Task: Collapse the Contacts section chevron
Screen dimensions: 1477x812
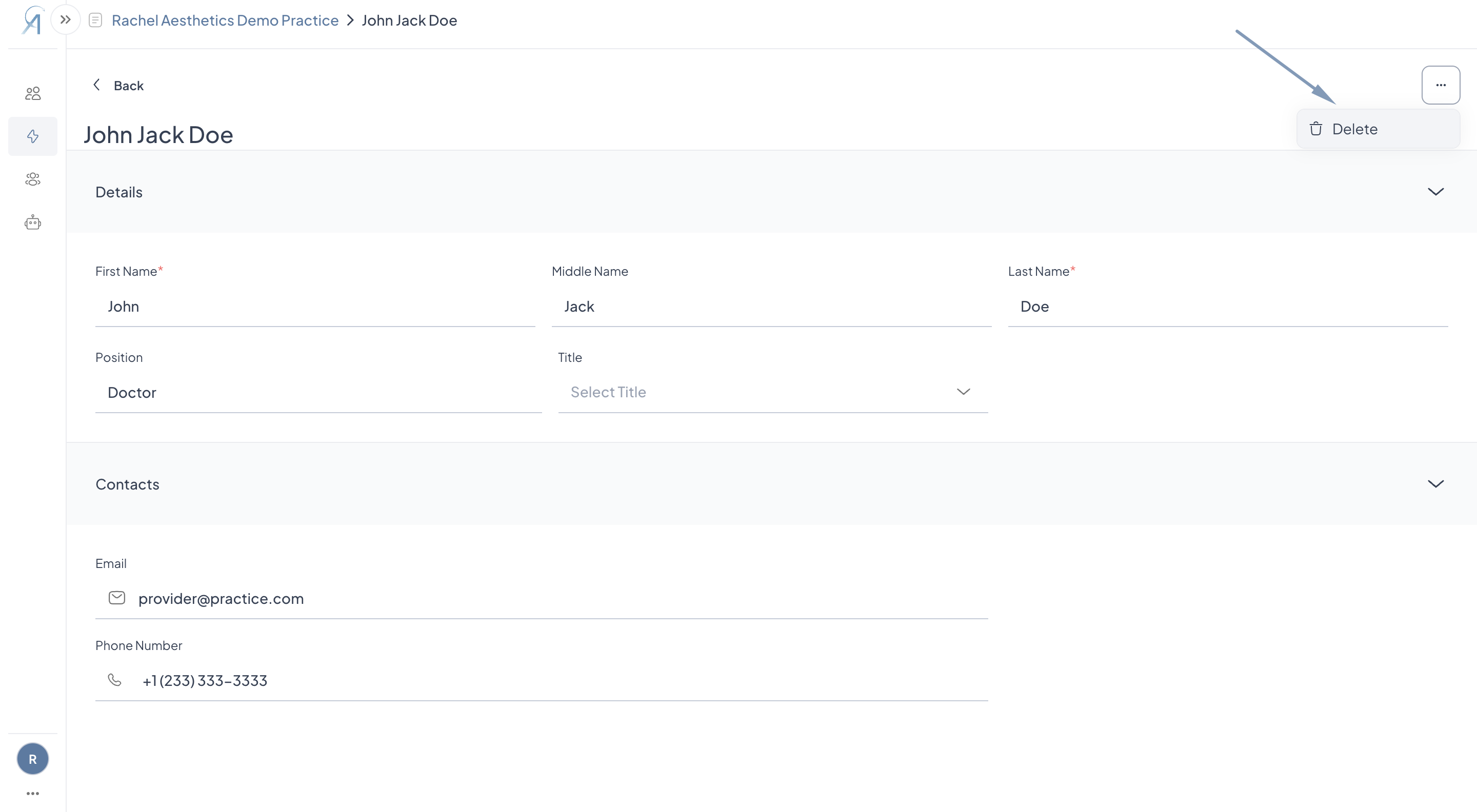Action: point(1435,484)
